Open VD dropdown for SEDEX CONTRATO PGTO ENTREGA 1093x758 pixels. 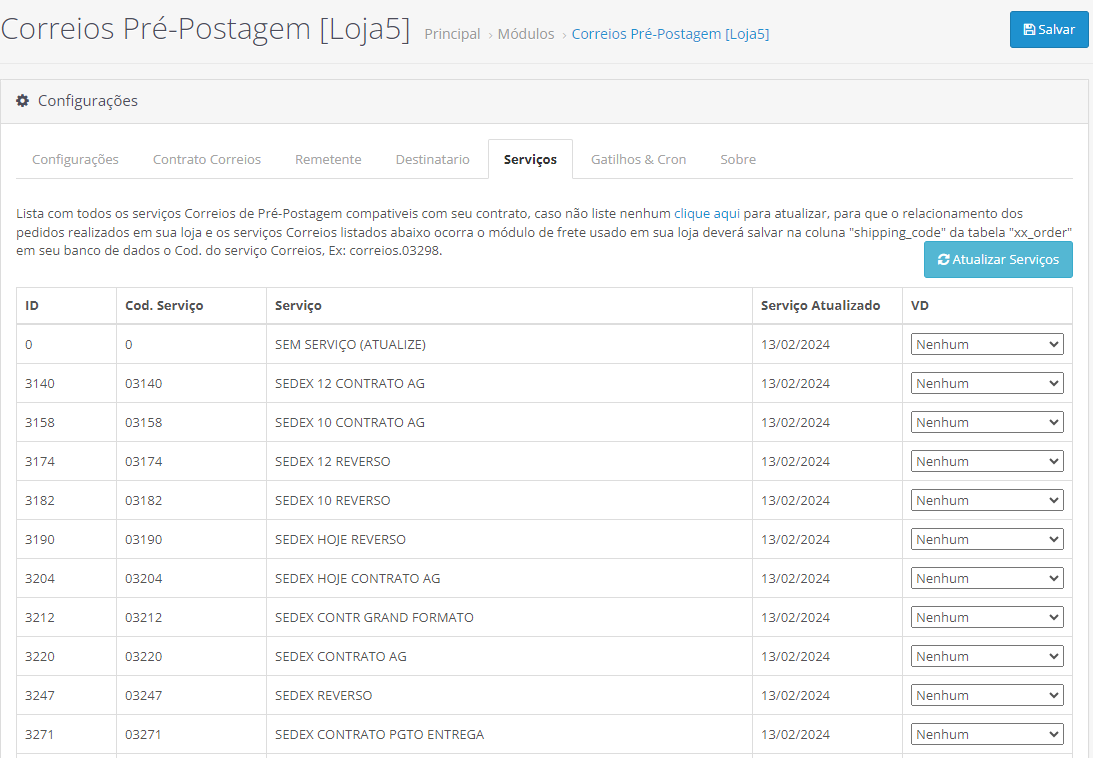click(987, 734)
